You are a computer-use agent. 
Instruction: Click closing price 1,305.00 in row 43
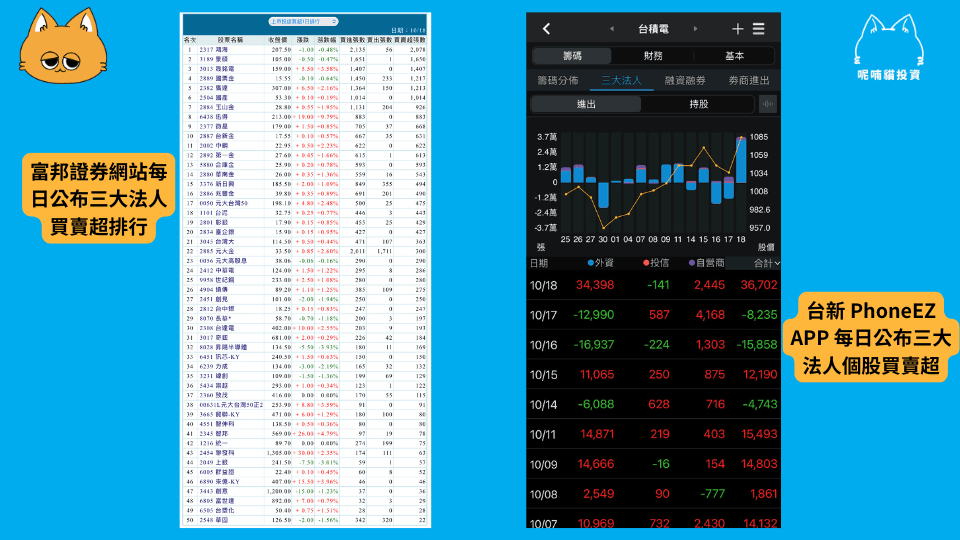(279, 453)
